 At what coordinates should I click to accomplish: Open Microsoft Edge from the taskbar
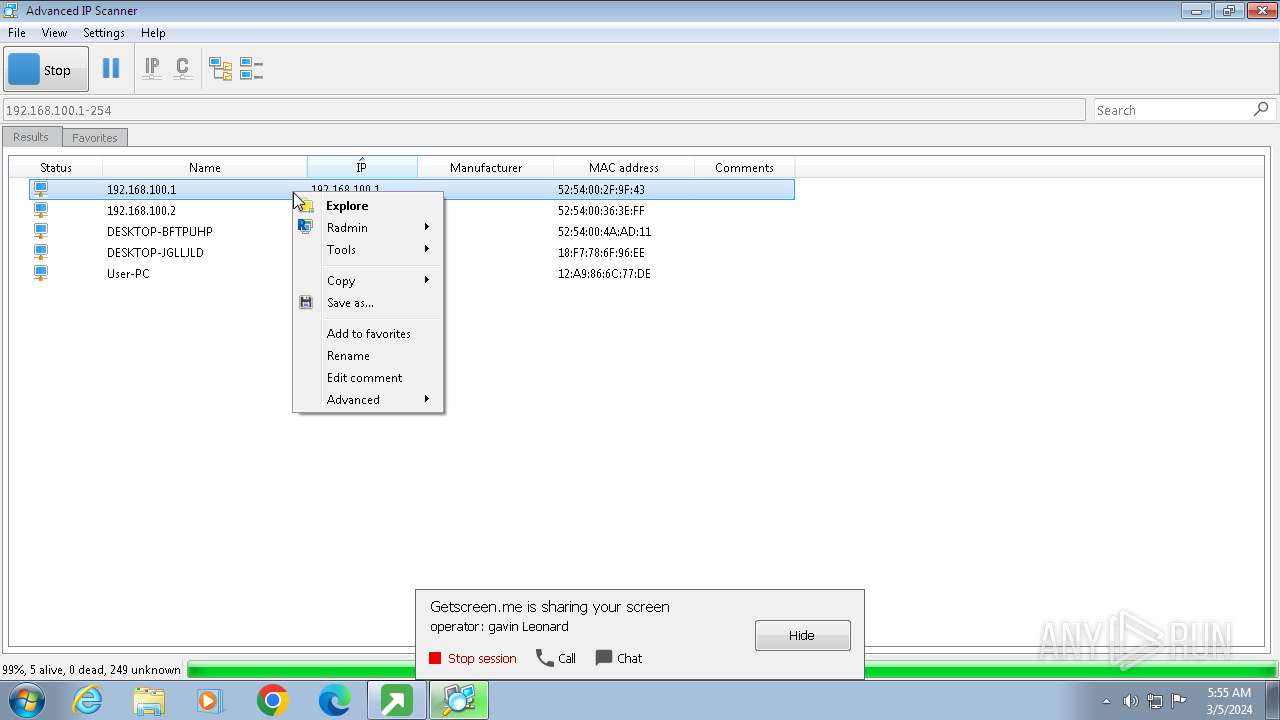(334, 701)
